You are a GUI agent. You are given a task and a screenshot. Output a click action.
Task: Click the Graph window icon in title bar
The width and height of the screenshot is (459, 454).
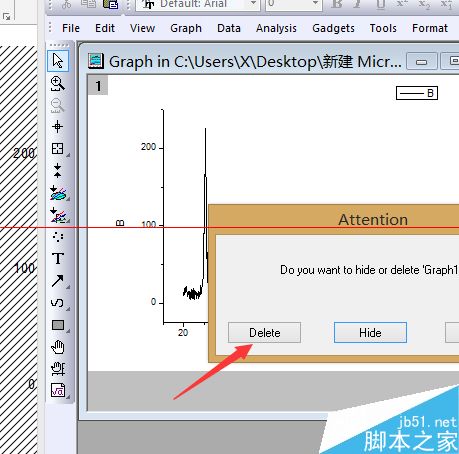click(96, 61)
